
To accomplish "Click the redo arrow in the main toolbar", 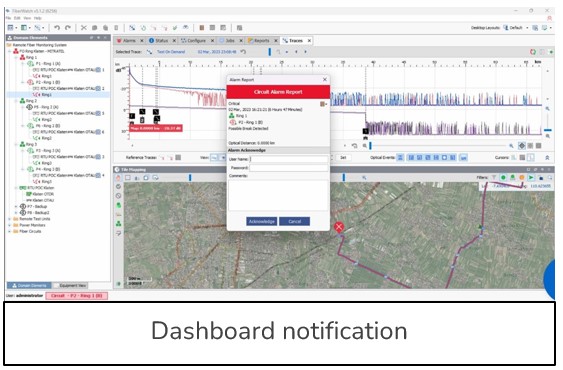I will point(68,28).
